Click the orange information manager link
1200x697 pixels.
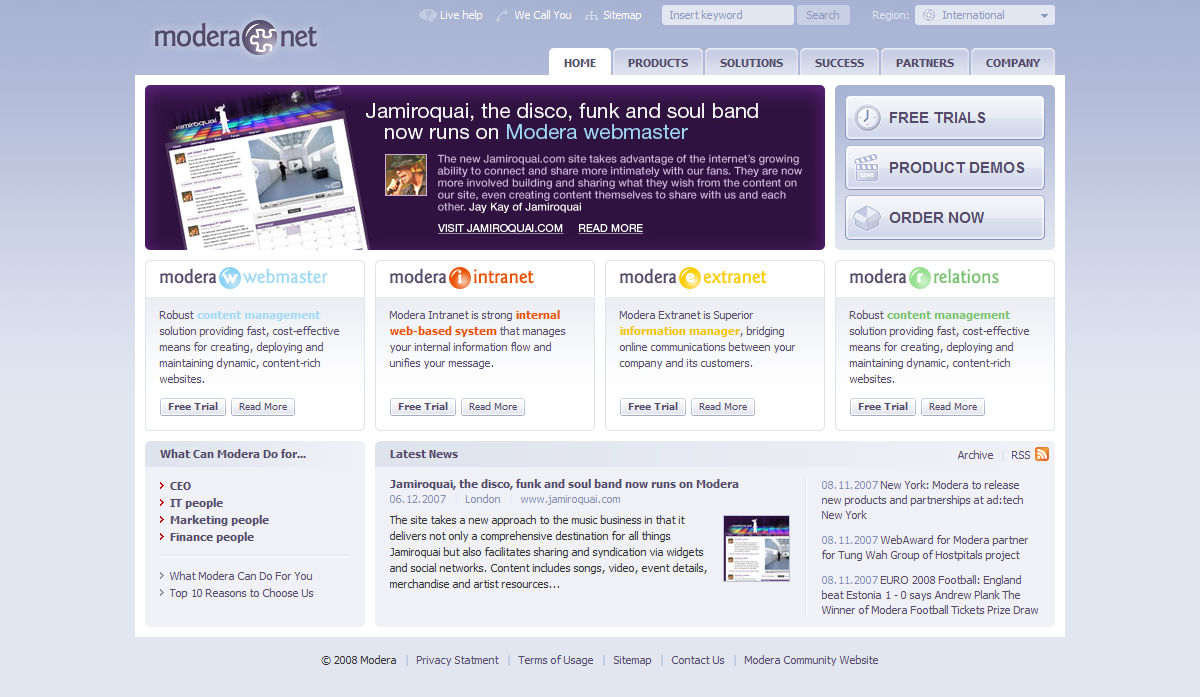(x=679, y=331)
